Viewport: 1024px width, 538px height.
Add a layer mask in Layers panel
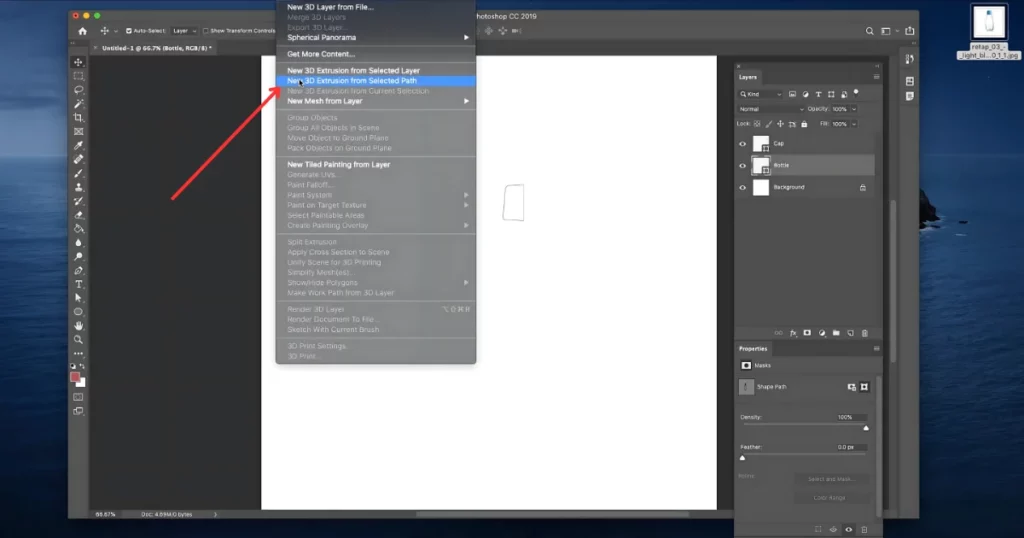[x=807, y=333]
